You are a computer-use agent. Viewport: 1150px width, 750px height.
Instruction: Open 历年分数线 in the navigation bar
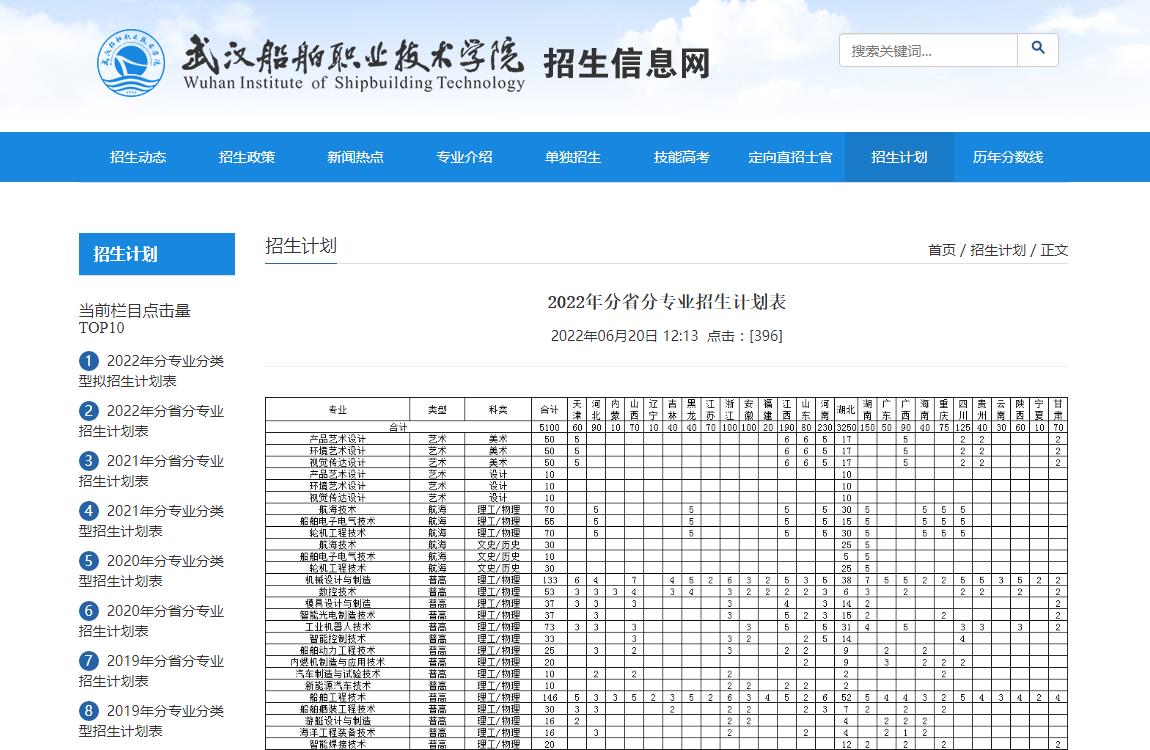coord(1008,157)
